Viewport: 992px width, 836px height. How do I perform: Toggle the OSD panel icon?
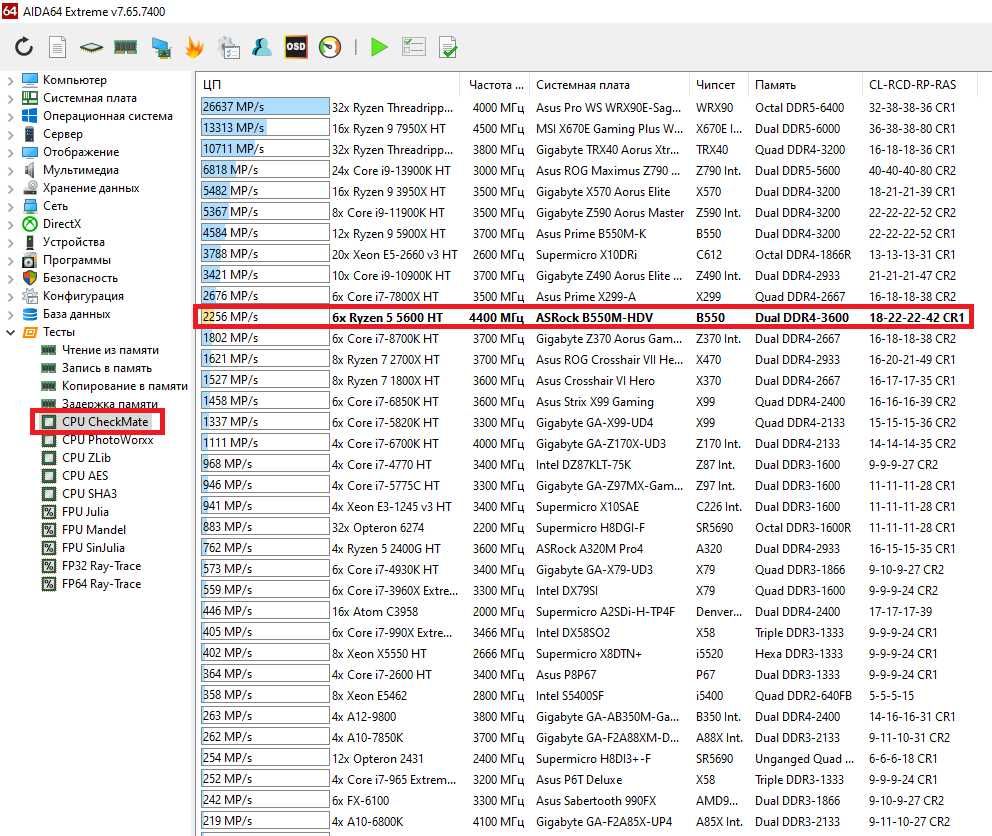point(295,47)
